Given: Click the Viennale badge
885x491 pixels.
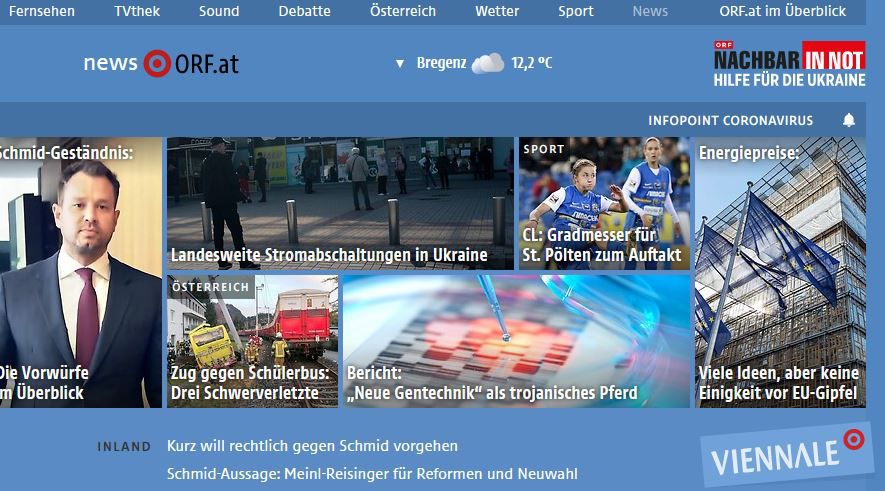Looking at the screenshot, I should coord(784,455).
